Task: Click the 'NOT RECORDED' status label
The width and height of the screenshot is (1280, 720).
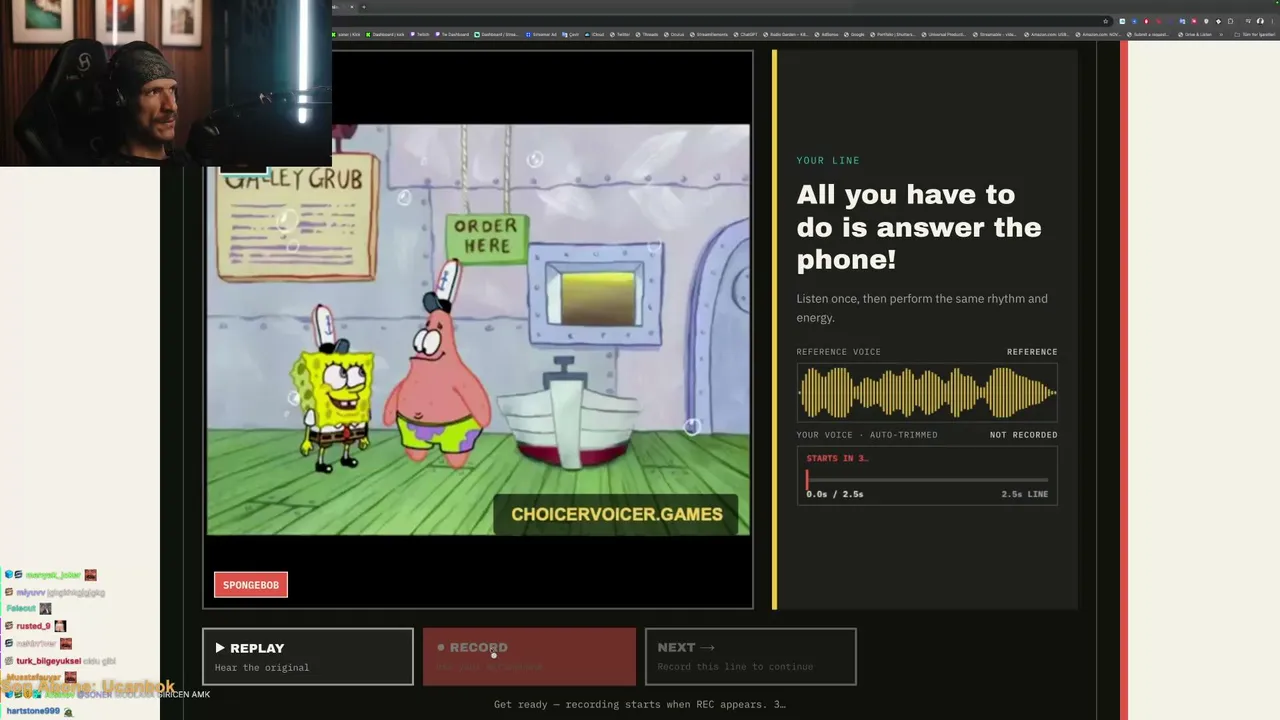Action: click(x=1023, y=435)
